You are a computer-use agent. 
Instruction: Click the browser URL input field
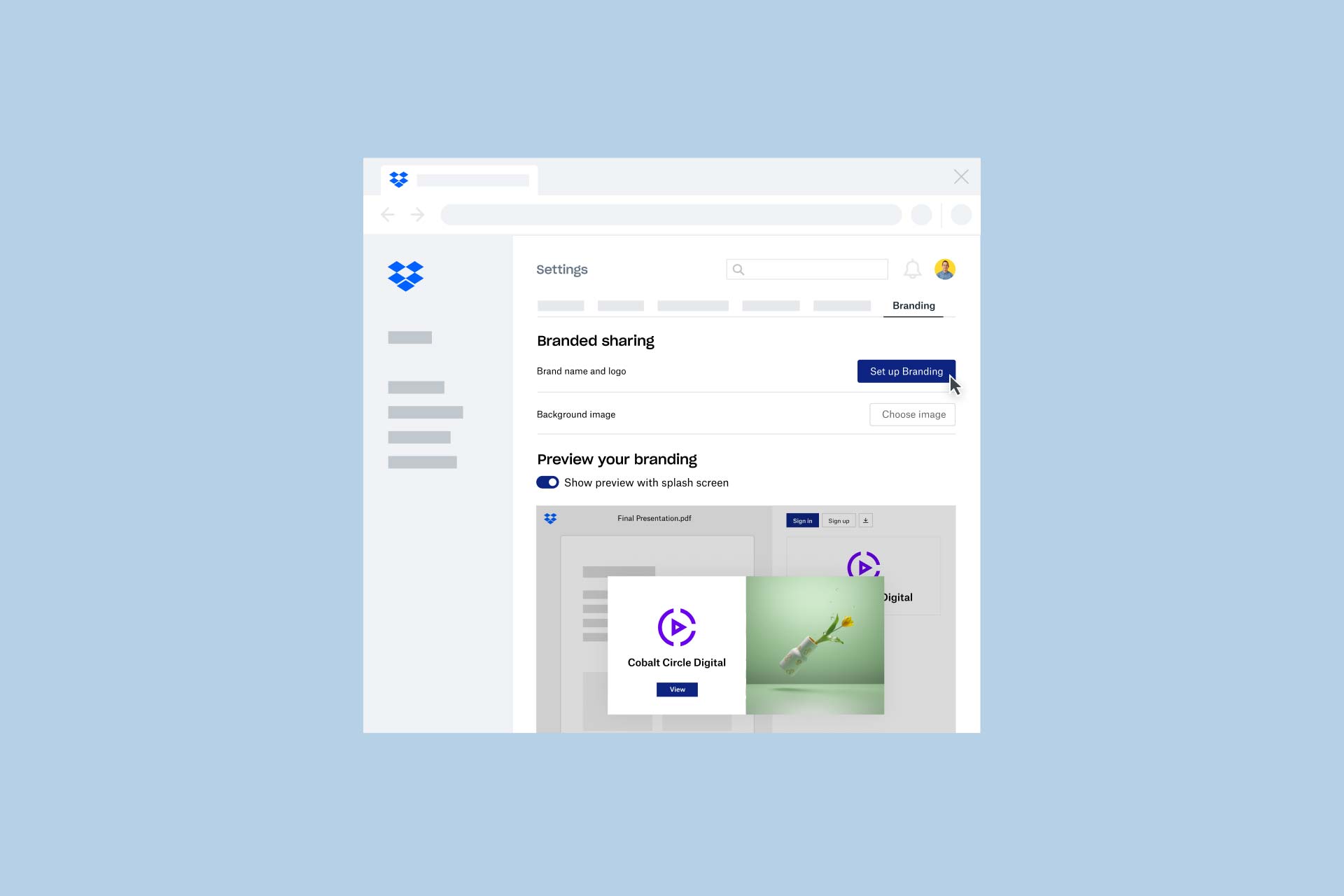pos(672,215)
